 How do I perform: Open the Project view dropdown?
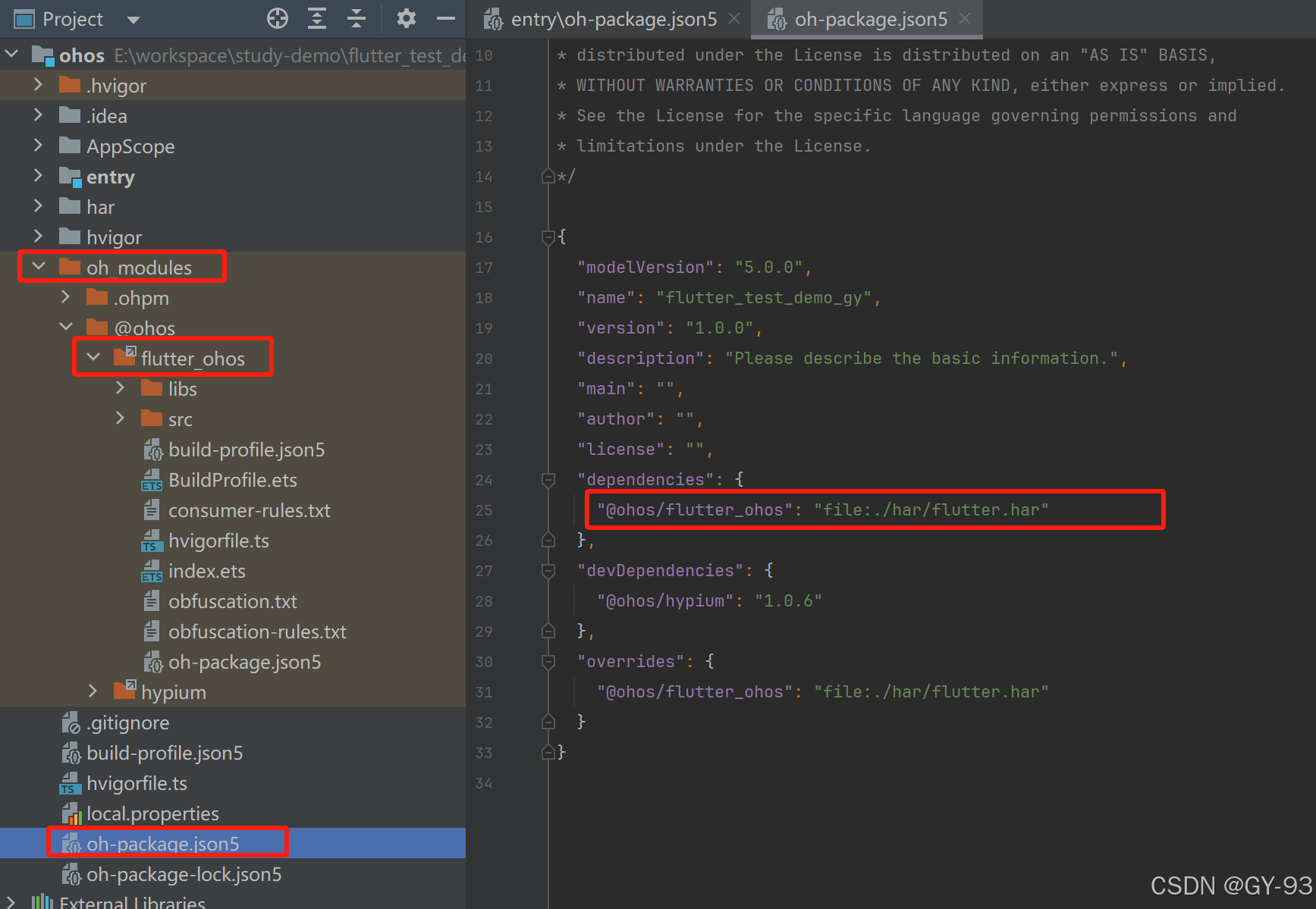pyautogui.click(x=133, y=20)
